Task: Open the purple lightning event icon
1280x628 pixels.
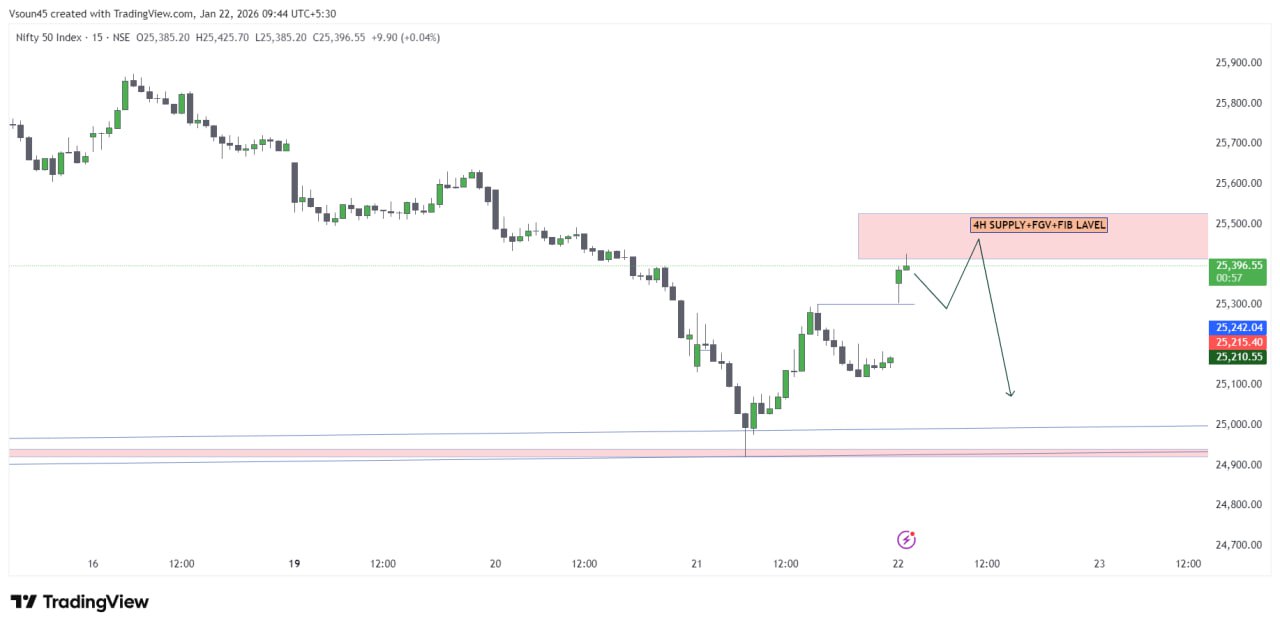Action: point(906,540)
